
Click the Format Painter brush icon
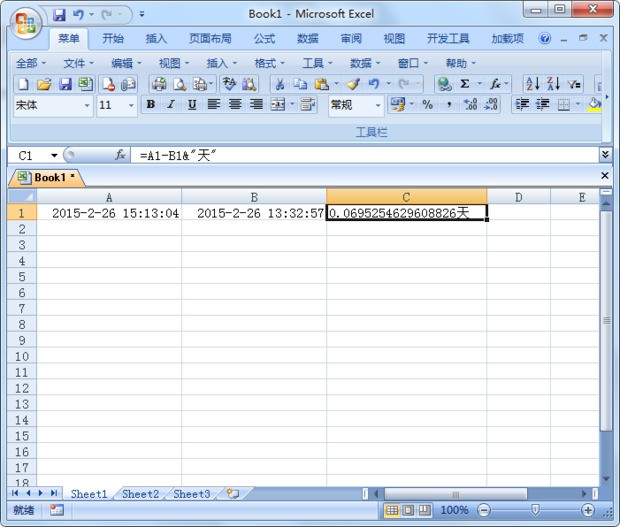(352, 84)
